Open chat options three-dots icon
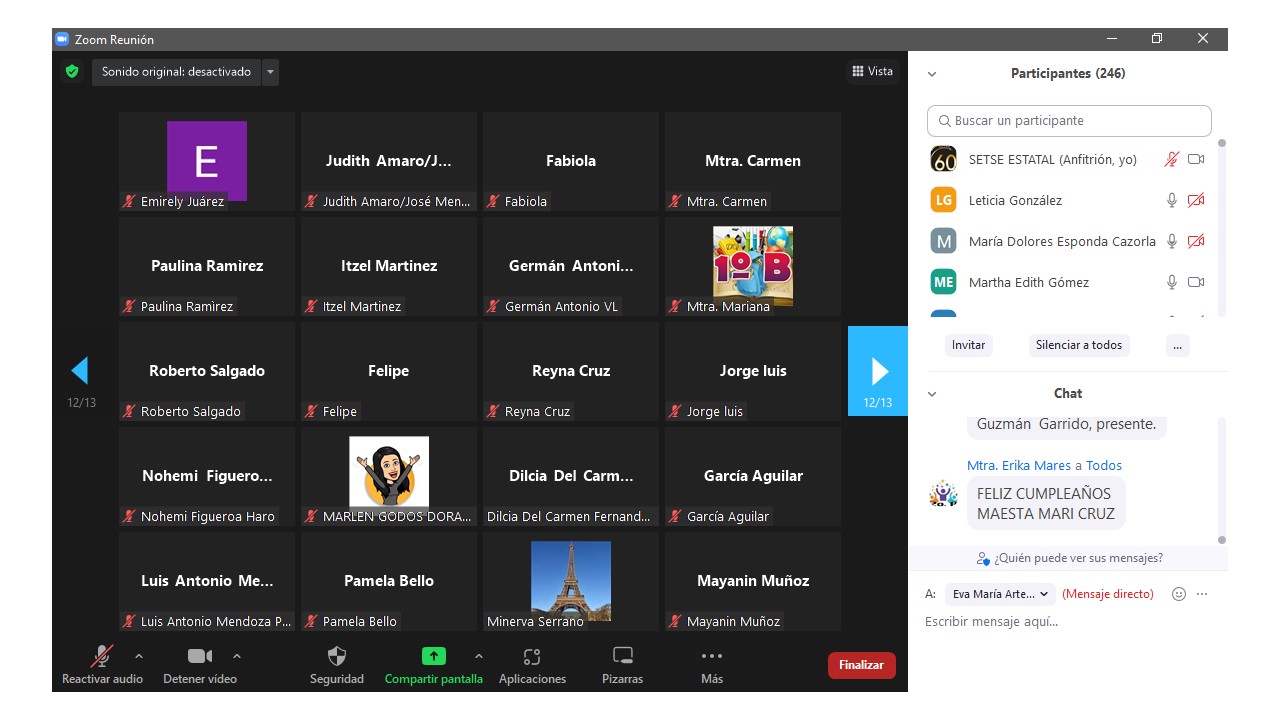1280x720 pixels. (x=1202, y=594)
